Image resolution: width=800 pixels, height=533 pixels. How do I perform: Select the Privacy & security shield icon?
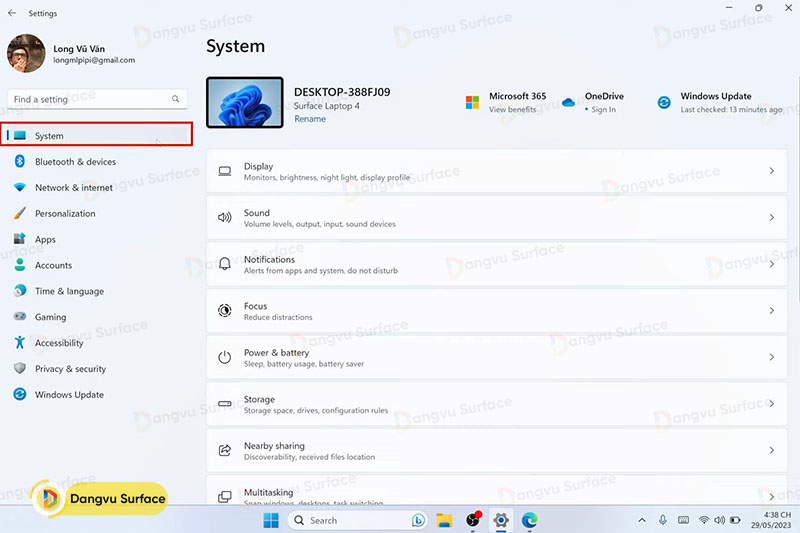point(19,369)
